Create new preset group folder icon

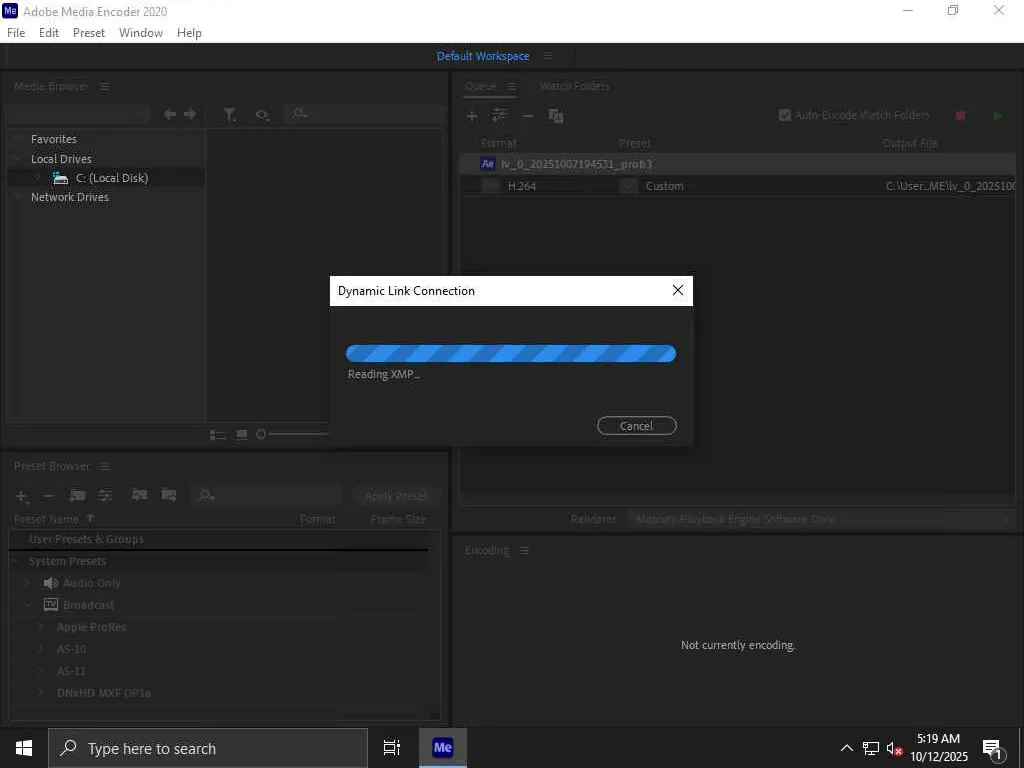[78, 496]
